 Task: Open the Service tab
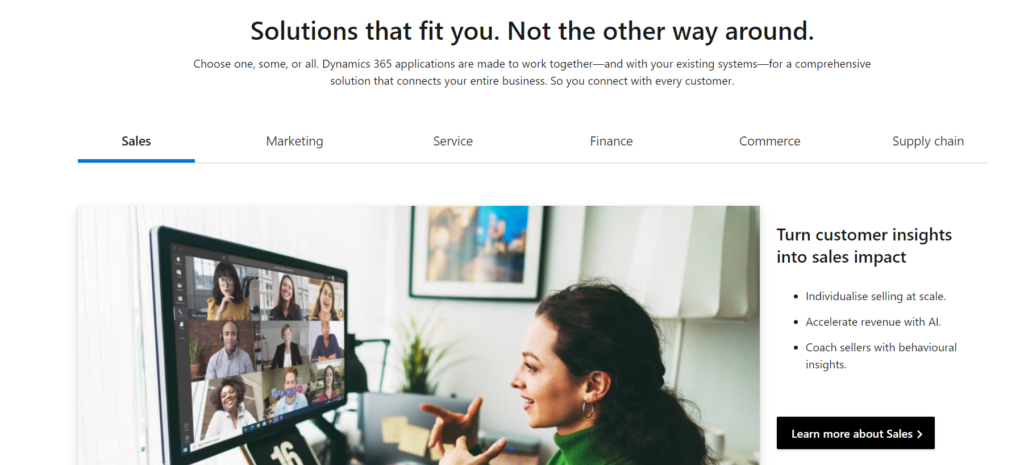pyautogui.click(x=453, y=141)
